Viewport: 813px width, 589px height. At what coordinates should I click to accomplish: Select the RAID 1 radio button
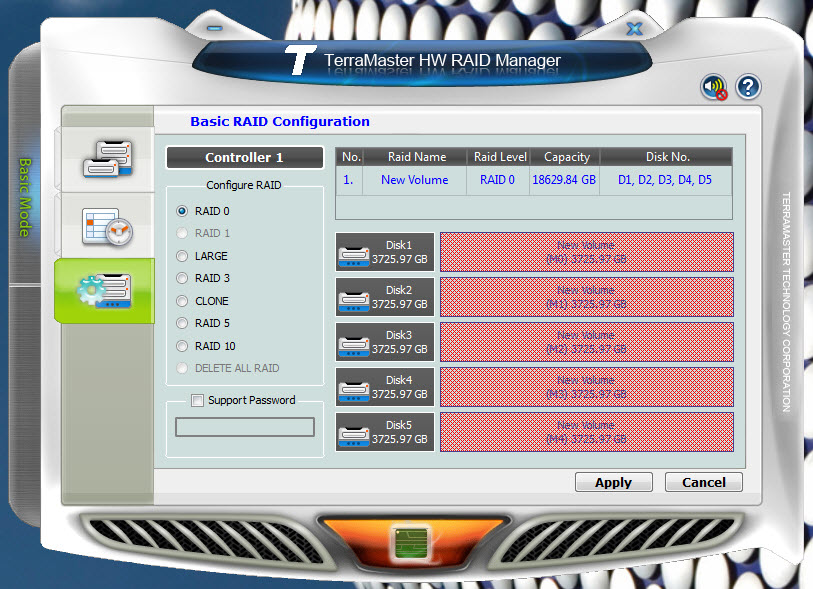click(182, 233)
